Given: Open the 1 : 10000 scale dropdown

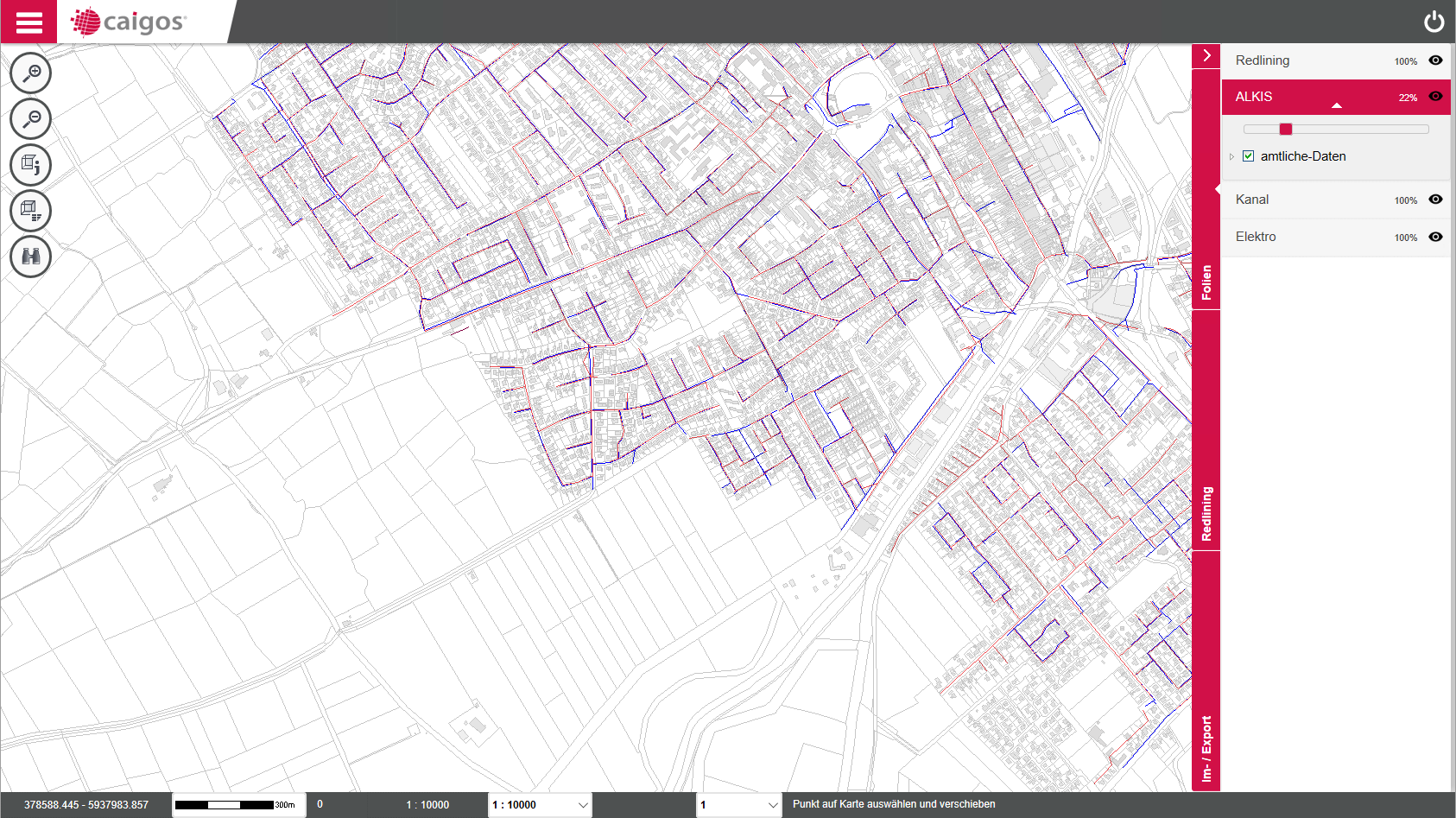Looking at the screenshot, I should (x=541, y=805).
